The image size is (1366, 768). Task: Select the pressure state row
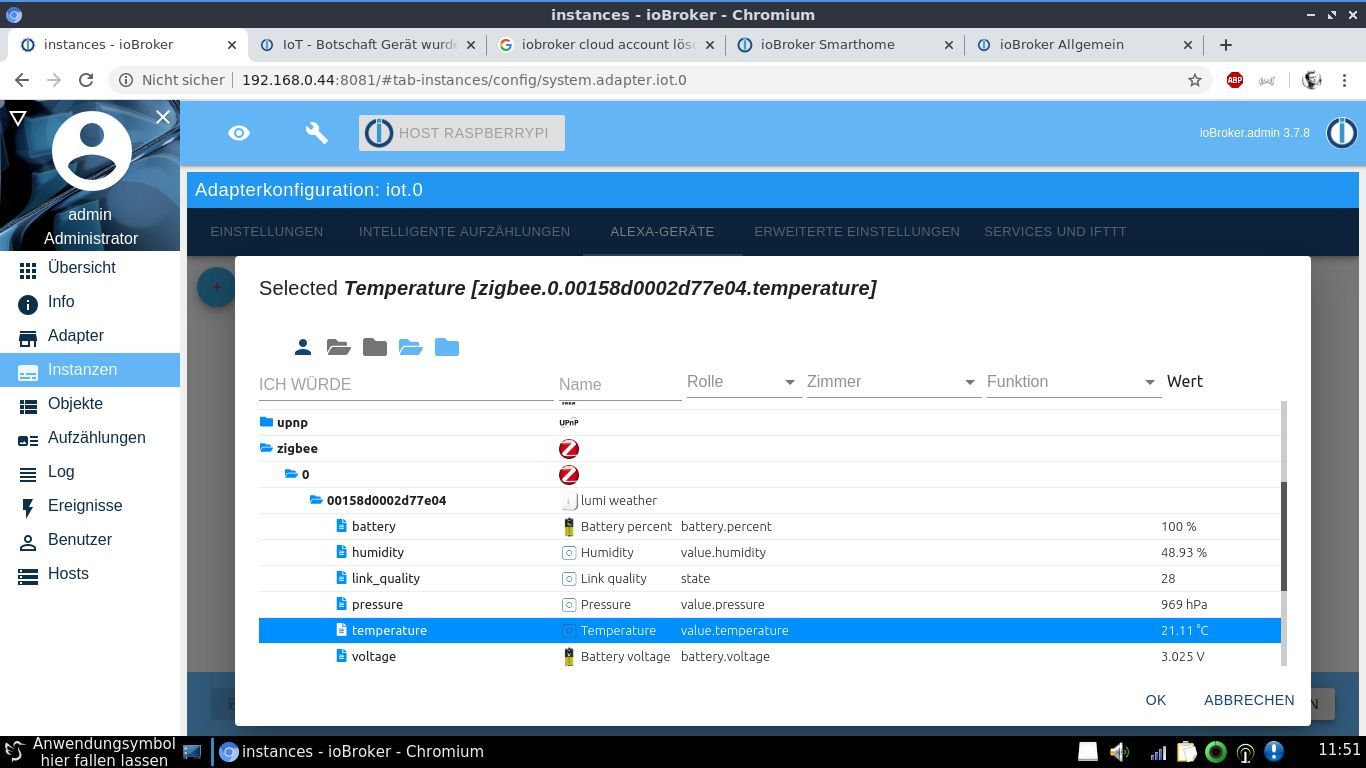pos(770,604)
